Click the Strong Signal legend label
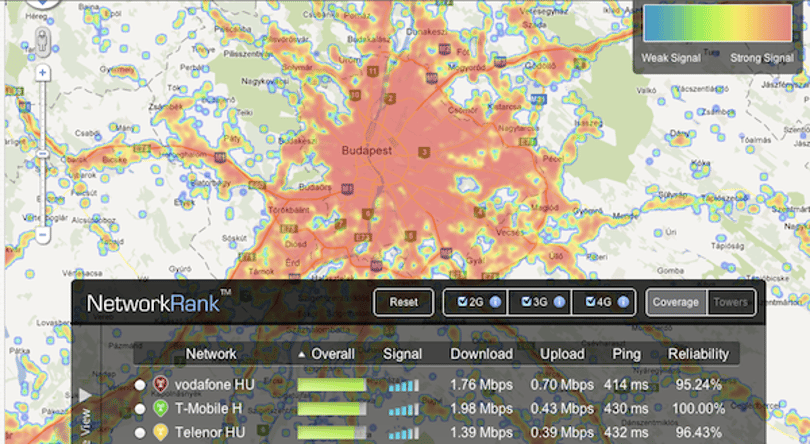Screen dimensions: 810x444 (x=762, y=58)
